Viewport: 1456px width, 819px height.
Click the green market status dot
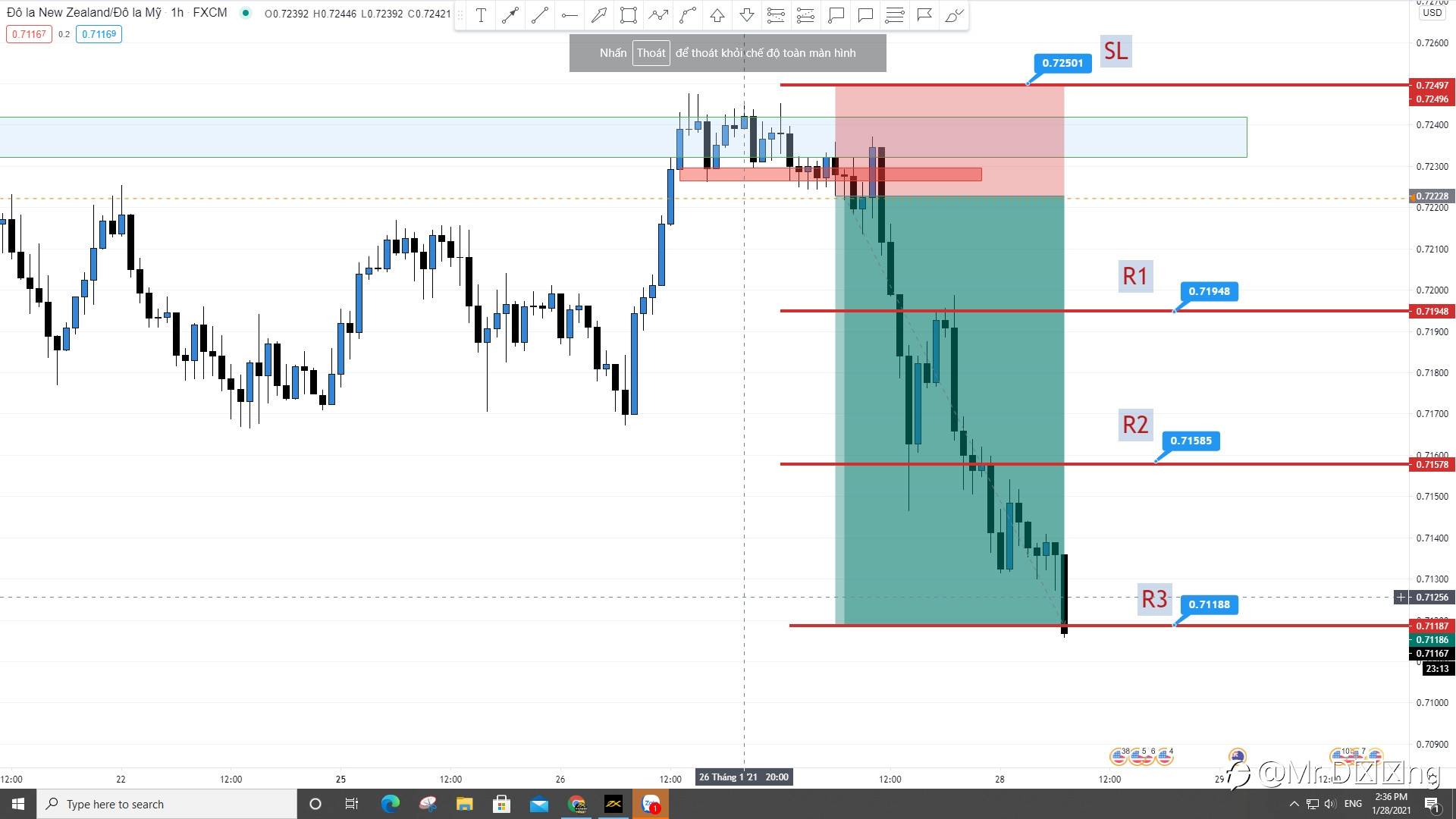pyautogui.click(x=245, y=13)
